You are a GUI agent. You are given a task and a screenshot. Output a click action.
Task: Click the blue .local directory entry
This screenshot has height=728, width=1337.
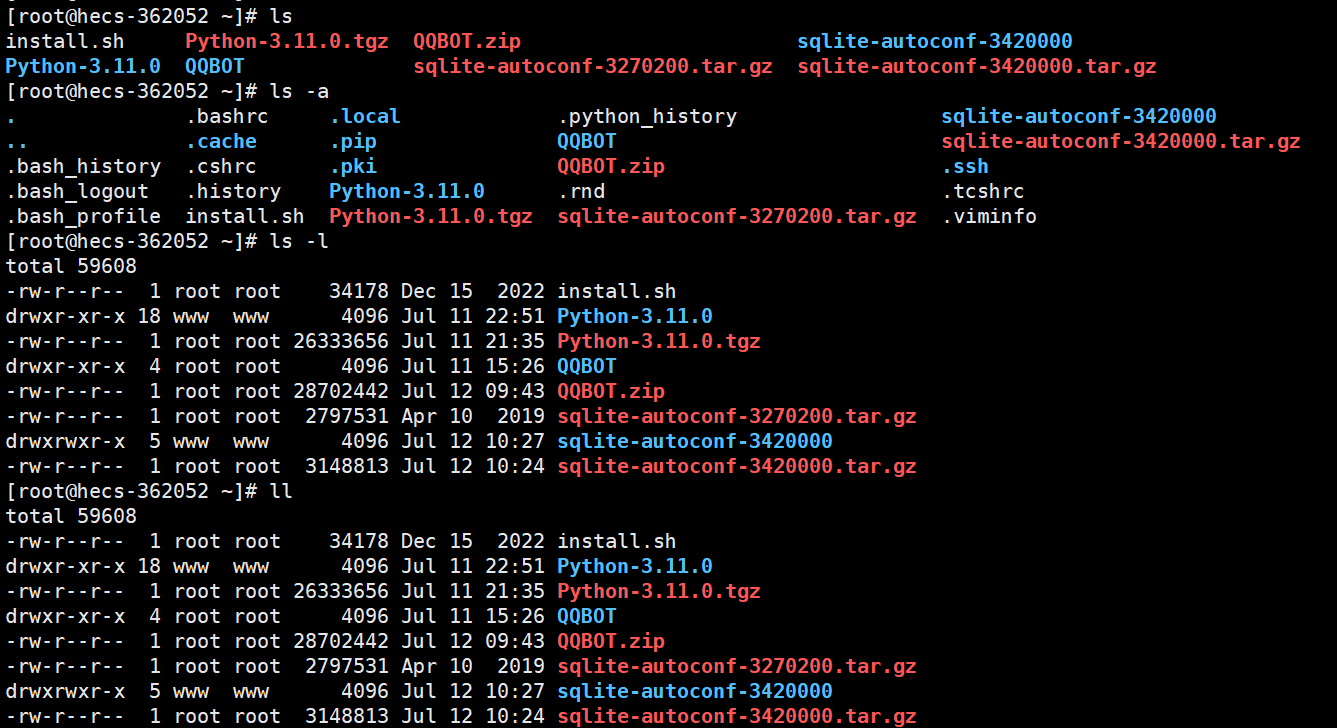(x=365, y=116)
